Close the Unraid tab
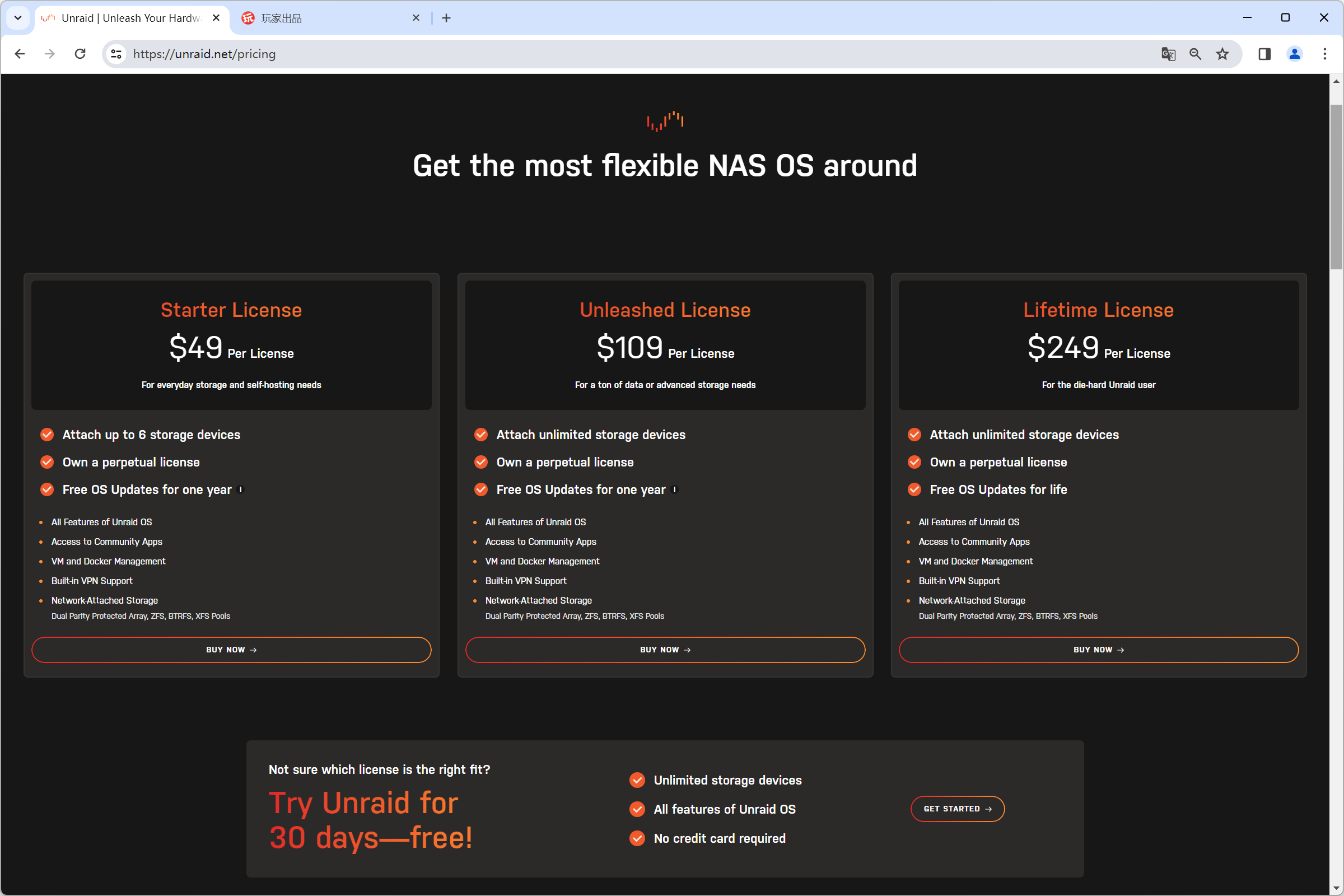Screen dimensions: 1344x896 pos(216,18)
